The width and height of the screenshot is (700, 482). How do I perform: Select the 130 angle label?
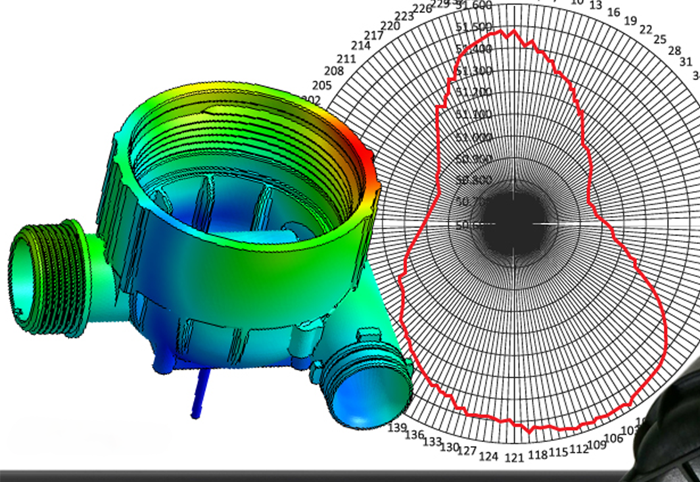(450, 447)
